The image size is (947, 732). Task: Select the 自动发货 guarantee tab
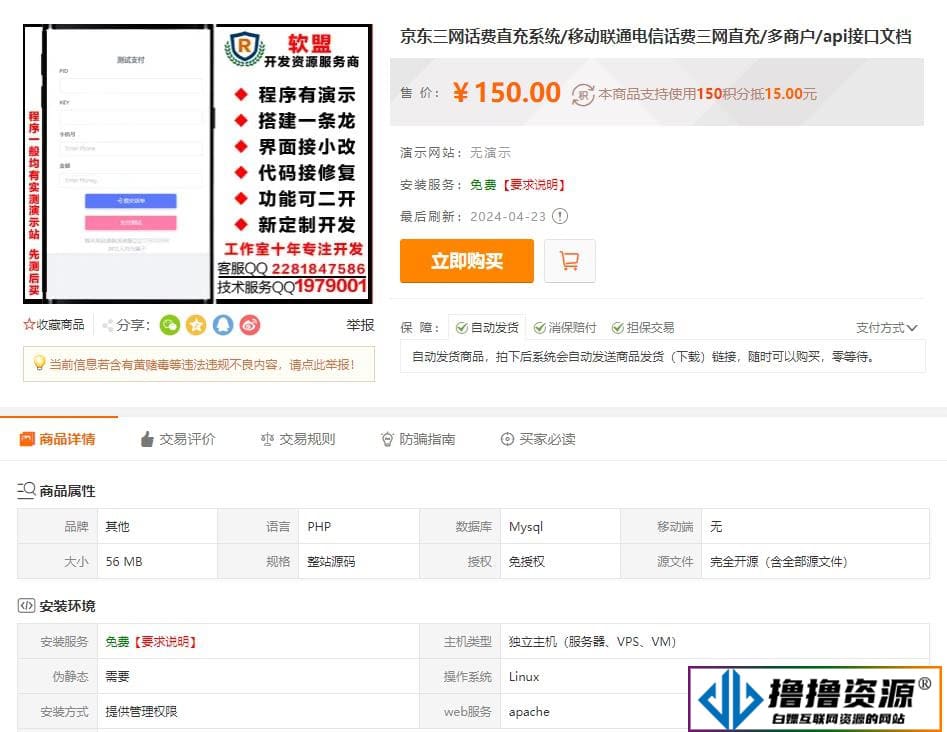pos(487,327)
